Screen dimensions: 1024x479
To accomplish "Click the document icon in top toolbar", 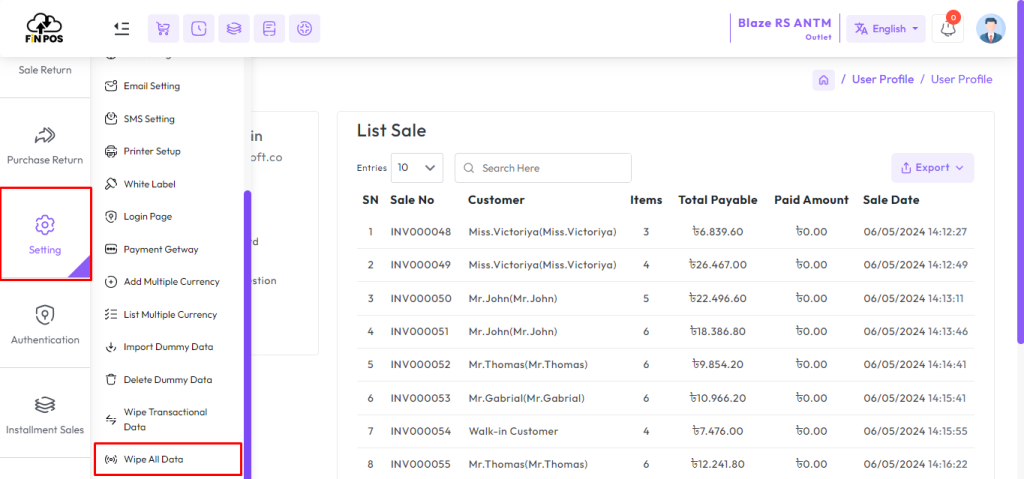I will (x=269, y=29).
